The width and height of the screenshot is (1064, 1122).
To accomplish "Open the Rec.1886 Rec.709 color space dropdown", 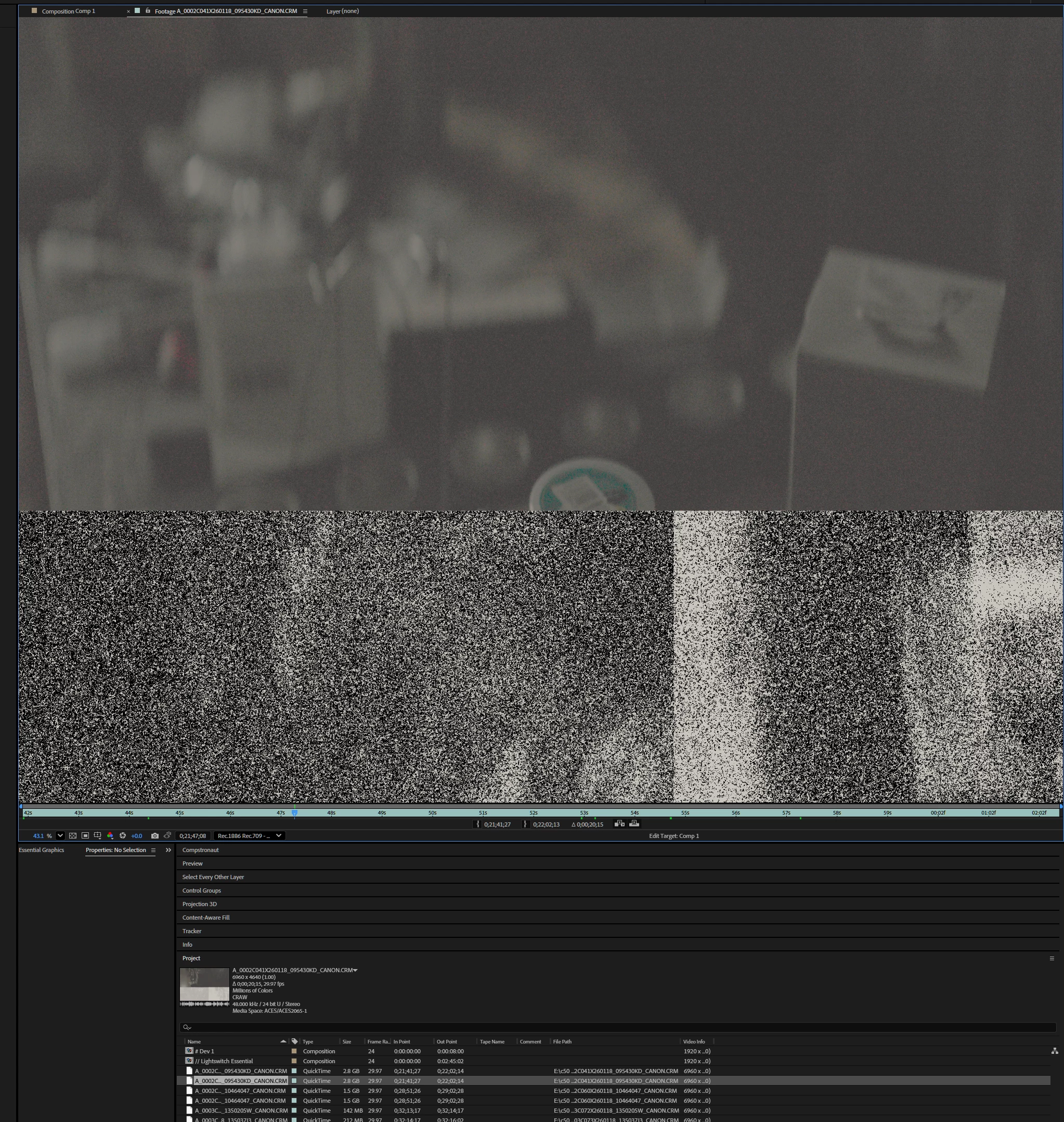I will coord(249,835).
